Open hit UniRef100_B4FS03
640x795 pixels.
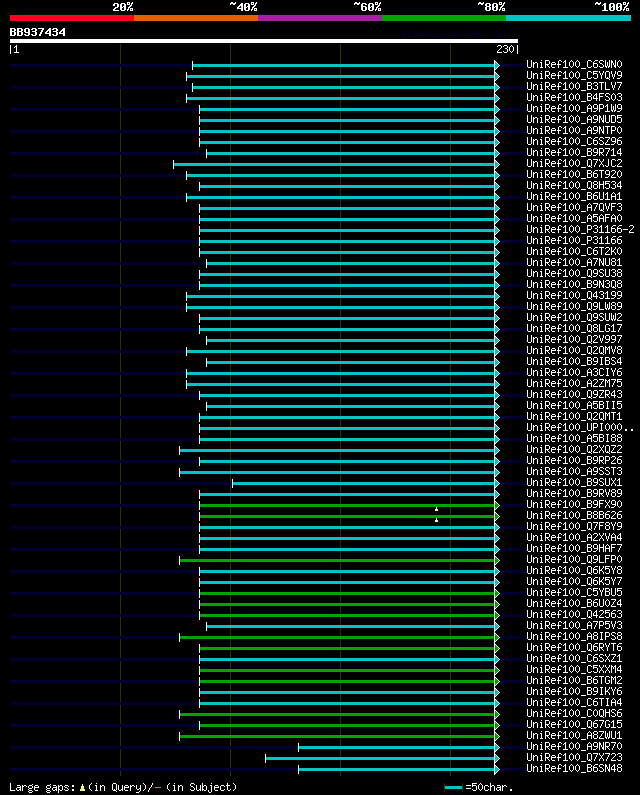574,97
